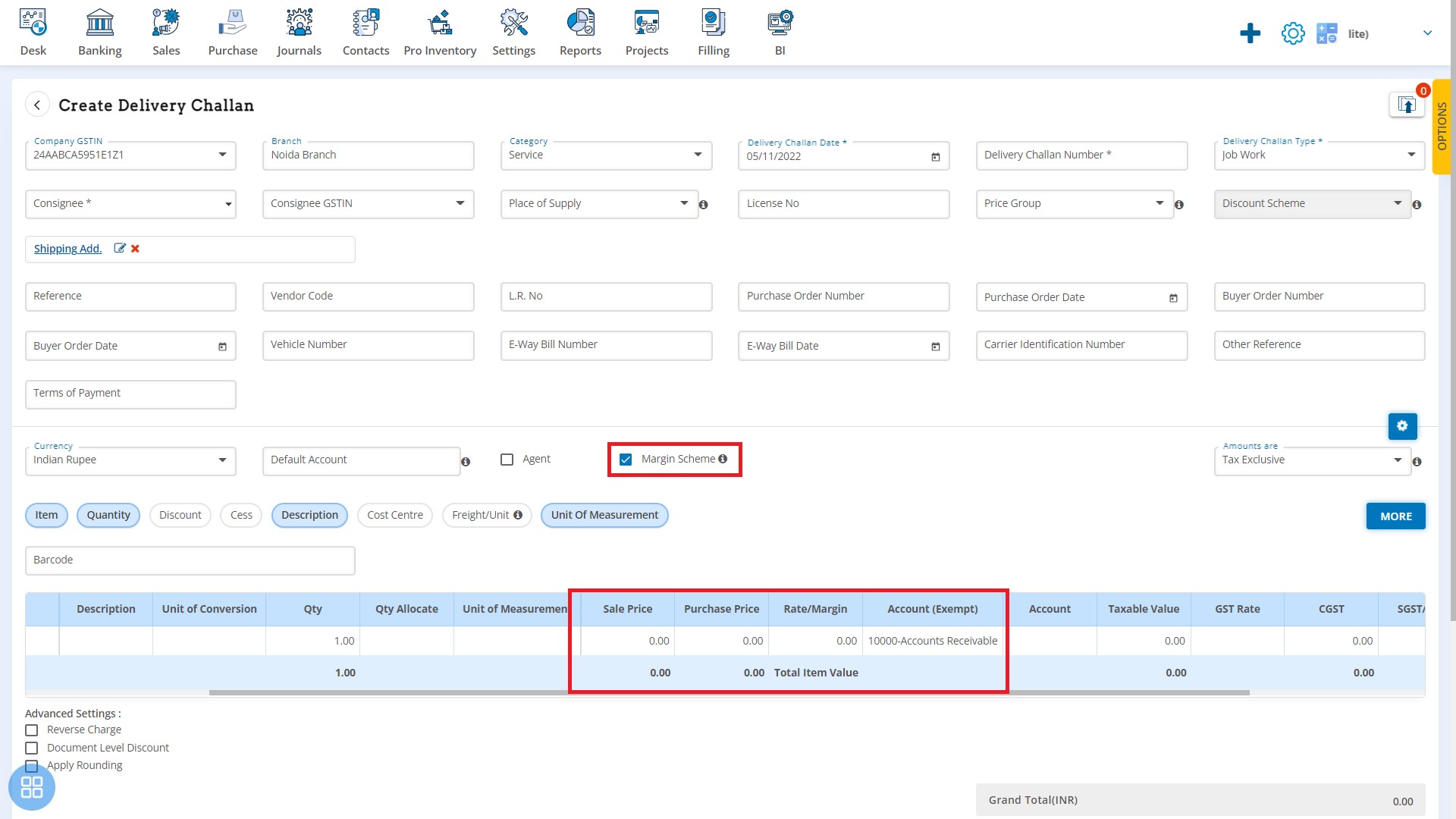Click the BI module icon
1456x819 pixels.
[779, 21]
